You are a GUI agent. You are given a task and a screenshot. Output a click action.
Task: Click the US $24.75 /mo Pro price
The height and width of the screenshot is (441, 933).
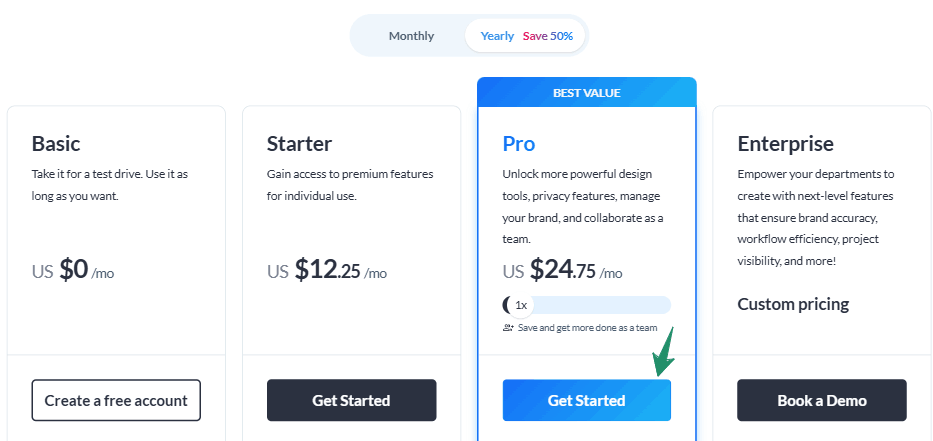(562, 270)
